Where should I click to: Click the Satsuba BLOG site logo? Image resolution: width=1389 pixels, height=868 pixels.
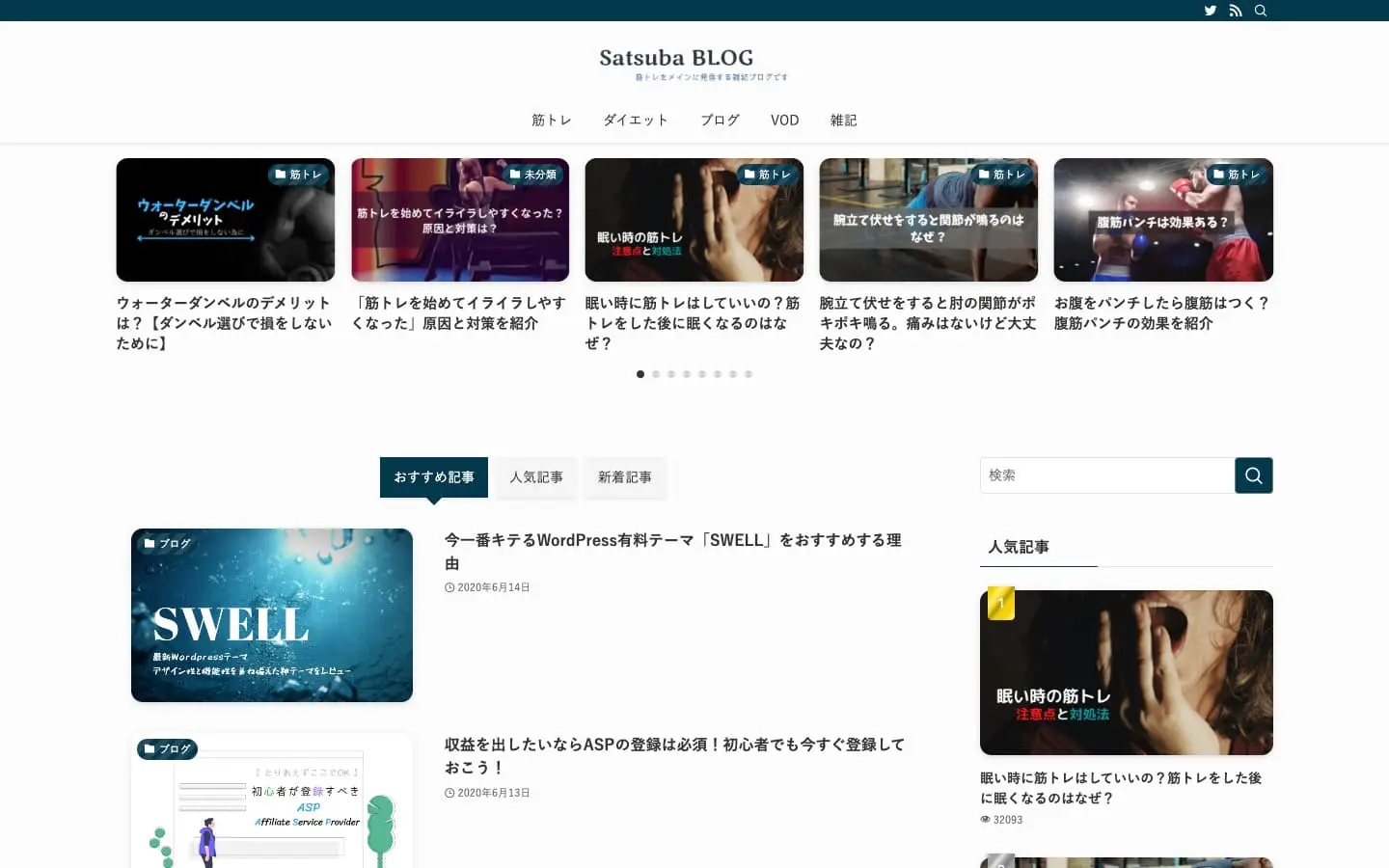[x=675, y=58]
